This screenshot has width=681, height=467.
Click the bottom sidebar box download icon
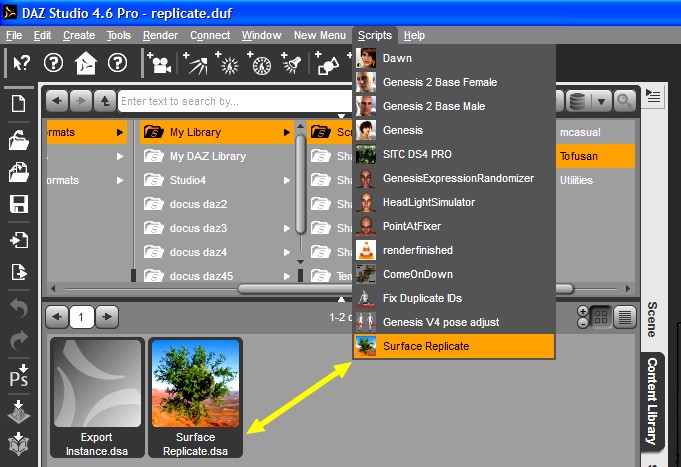(x=19, y=444)
